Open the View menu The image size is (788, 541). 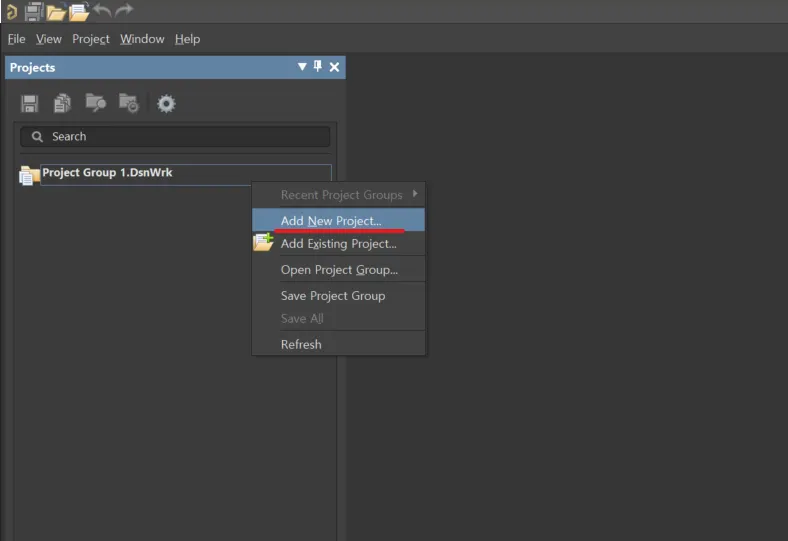pos(49,39)
